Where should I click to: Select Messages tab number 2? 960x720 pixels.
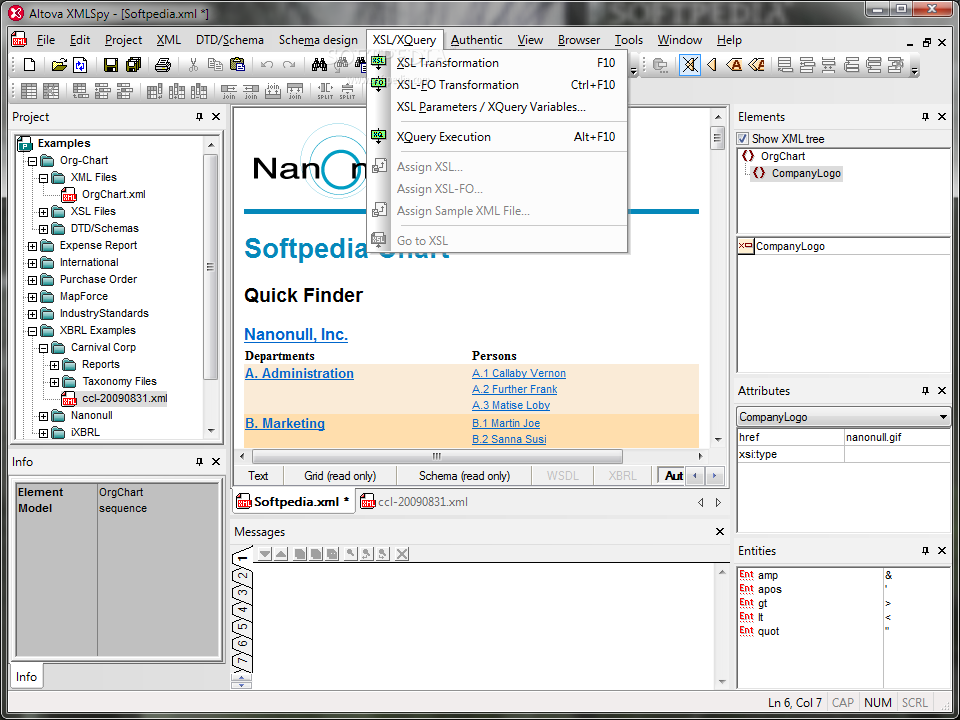243,576
